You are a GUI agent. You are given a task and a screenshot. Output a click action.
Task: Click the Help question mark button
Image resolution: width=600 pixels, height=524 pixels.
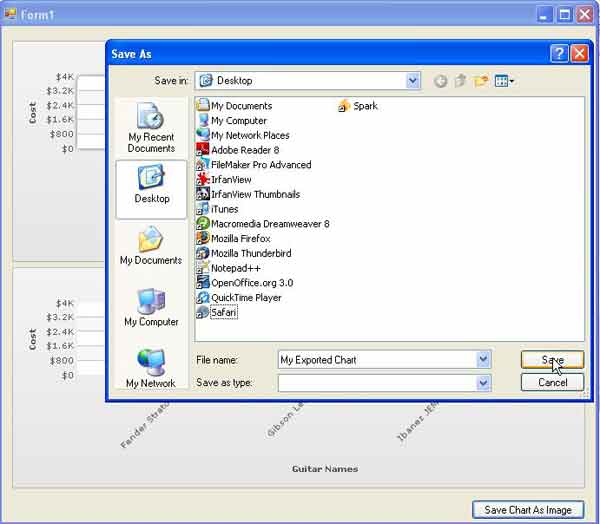tap(559, 53)
